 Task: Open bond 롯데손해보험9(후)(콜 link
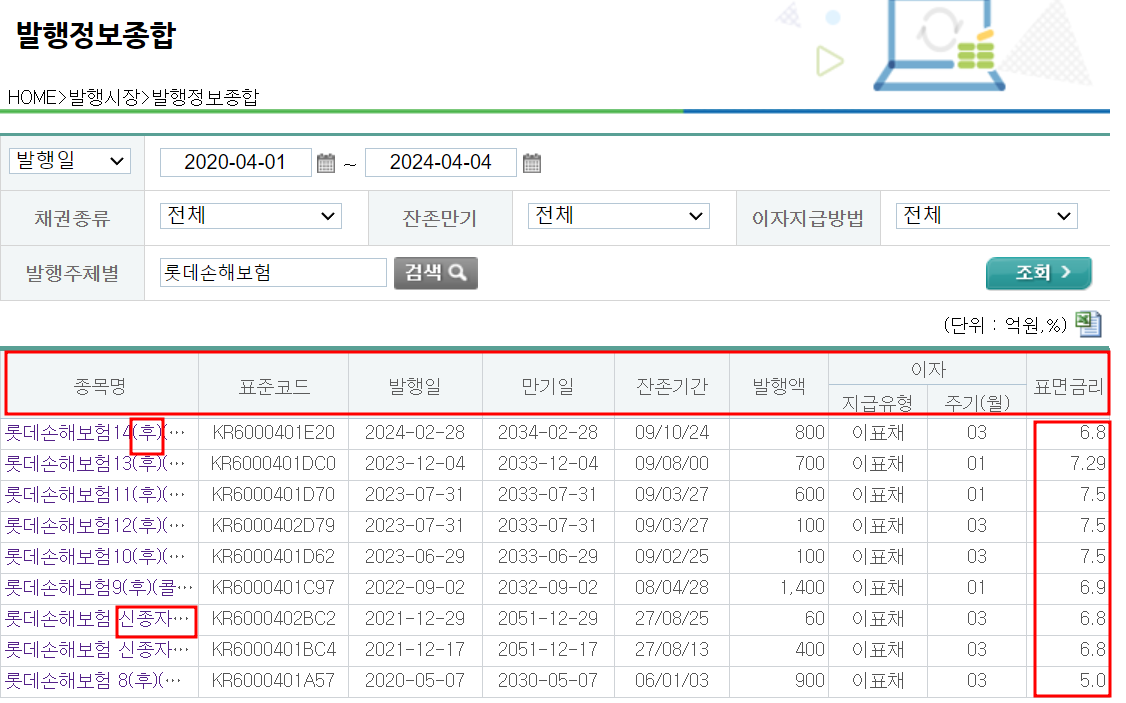point(98,587)
